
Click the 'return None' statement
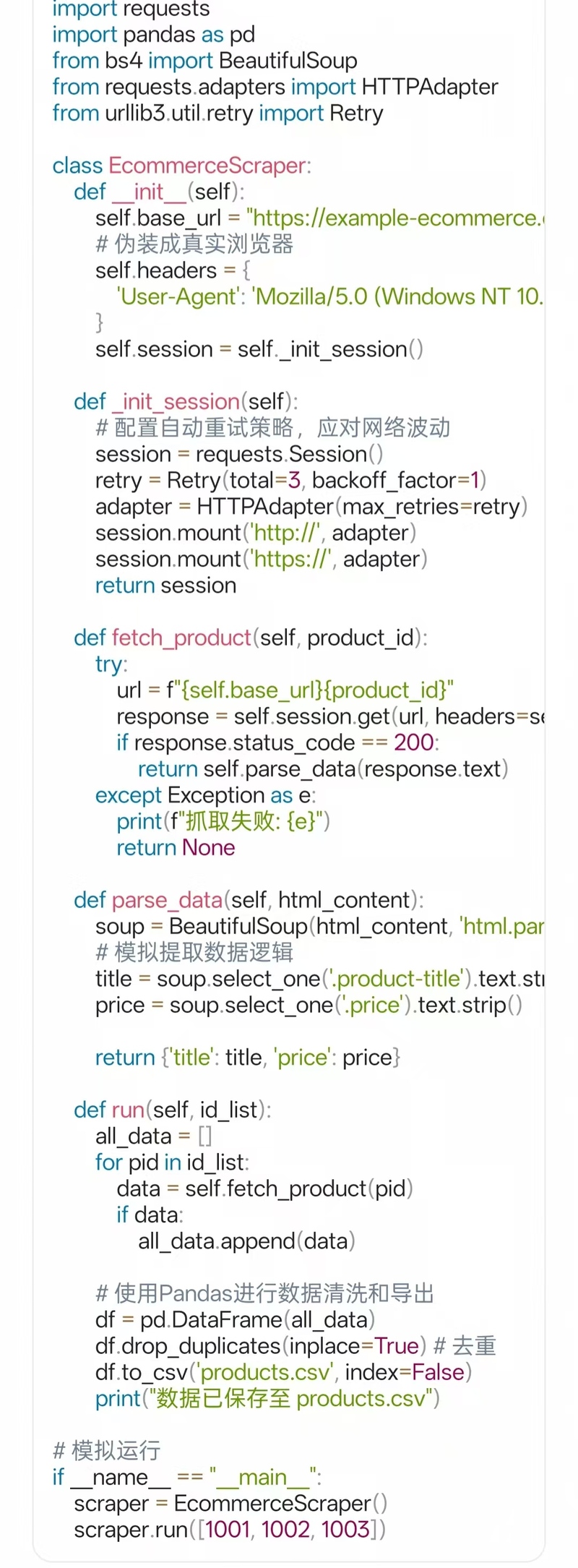[x=176, y=847]
